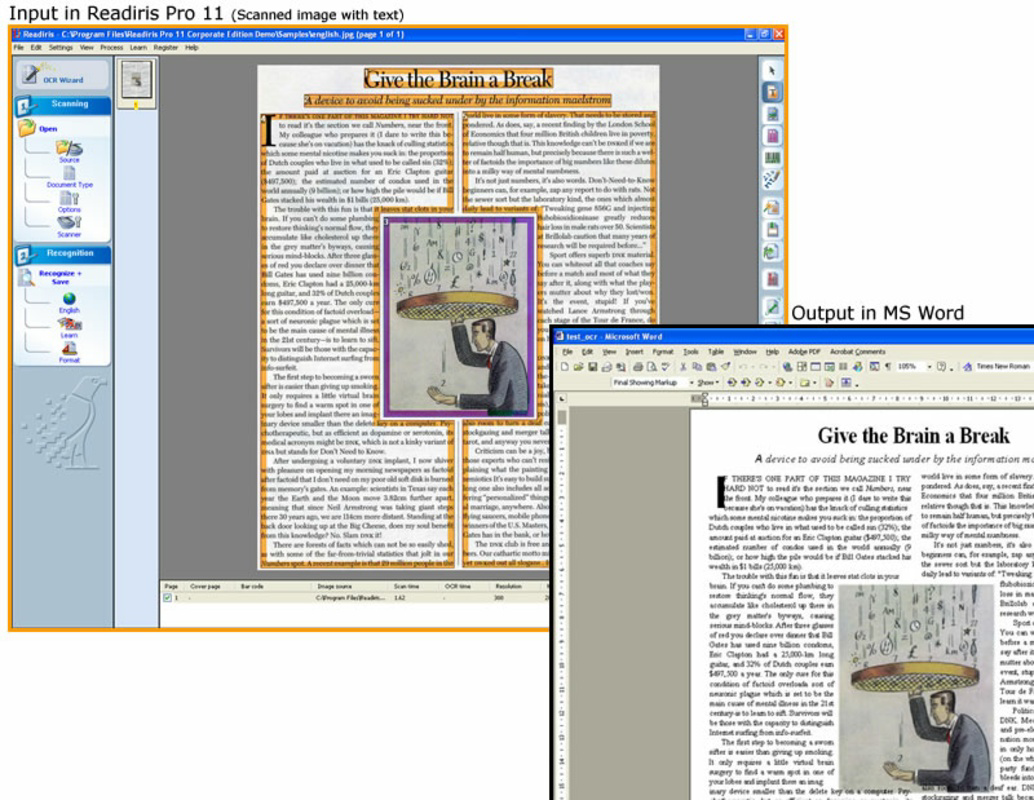Screen dimensions: 1034x800
Task: Click the Paste icon in Word
Action: pos(712,367)
